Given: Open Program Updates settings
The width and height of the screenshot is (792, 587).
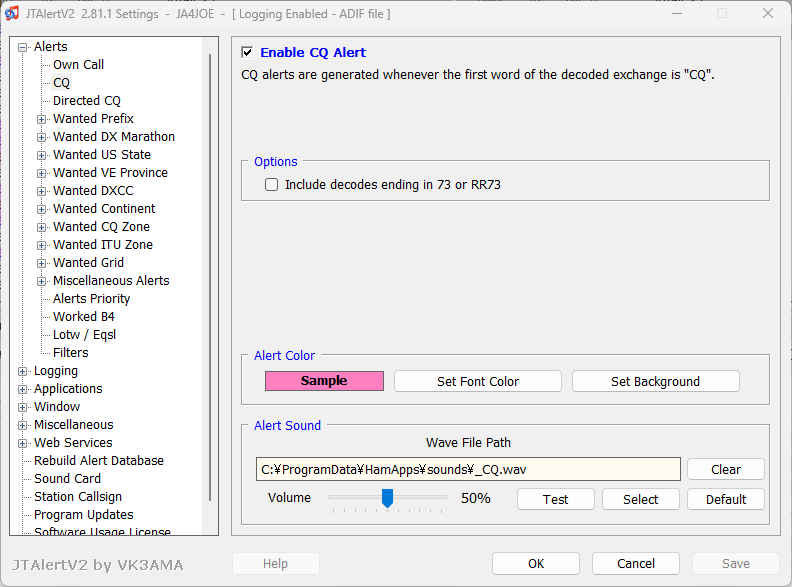Looking at the screenshot, I should (84, 515).
